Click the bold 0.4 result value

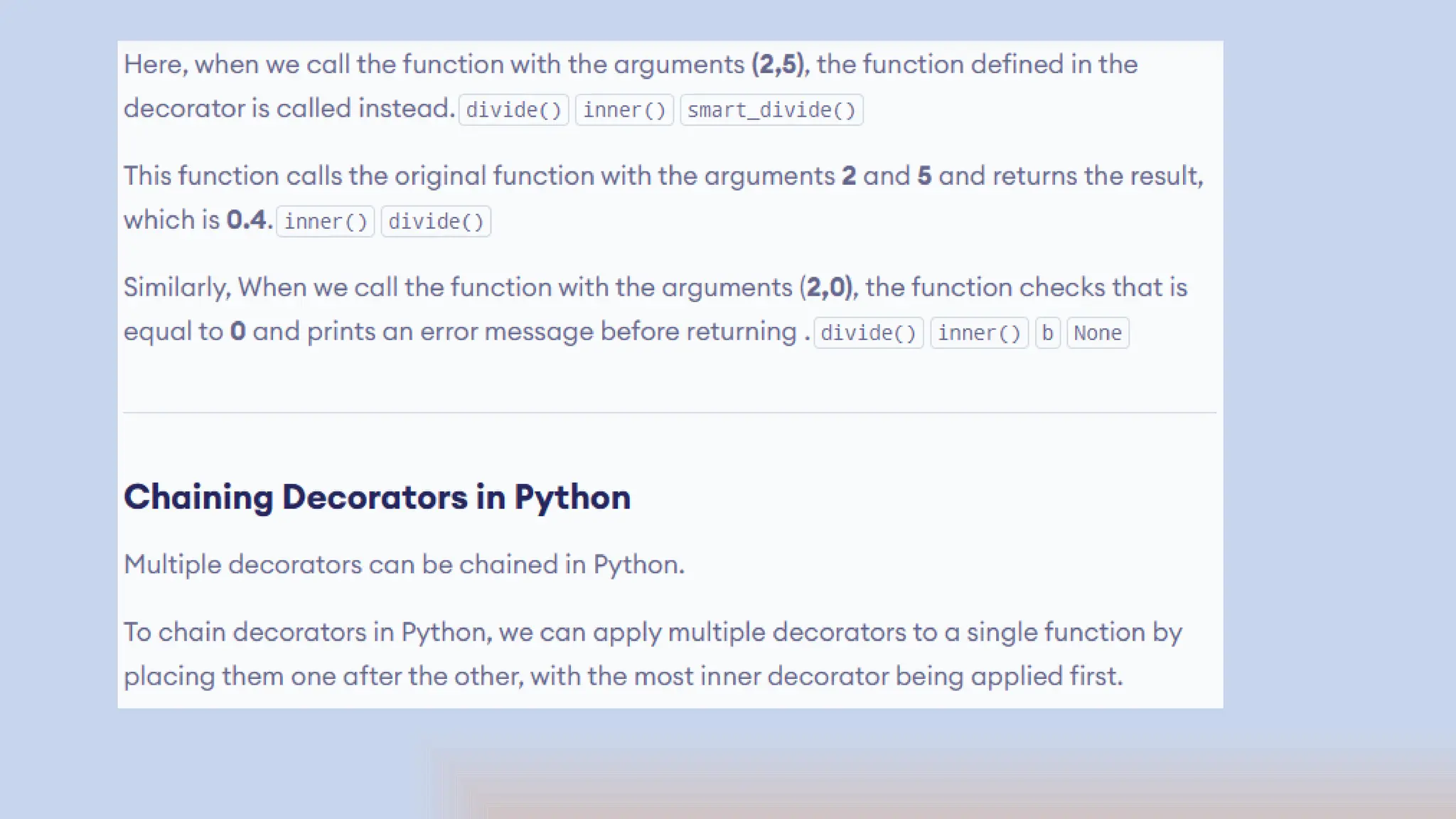tap(246, 220)
